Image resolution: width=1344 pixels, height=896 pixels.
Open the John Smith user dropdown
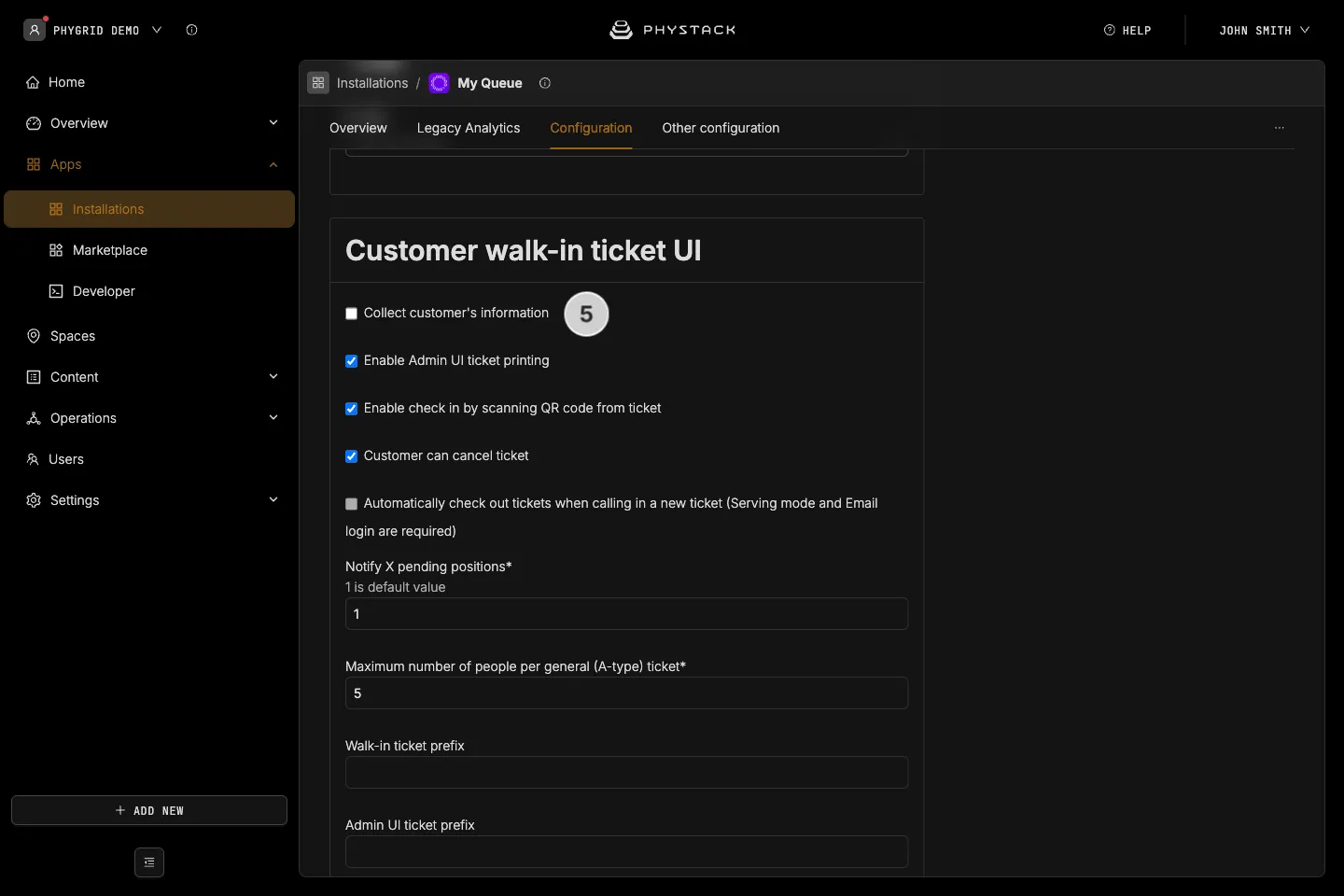coord(1264,30)
